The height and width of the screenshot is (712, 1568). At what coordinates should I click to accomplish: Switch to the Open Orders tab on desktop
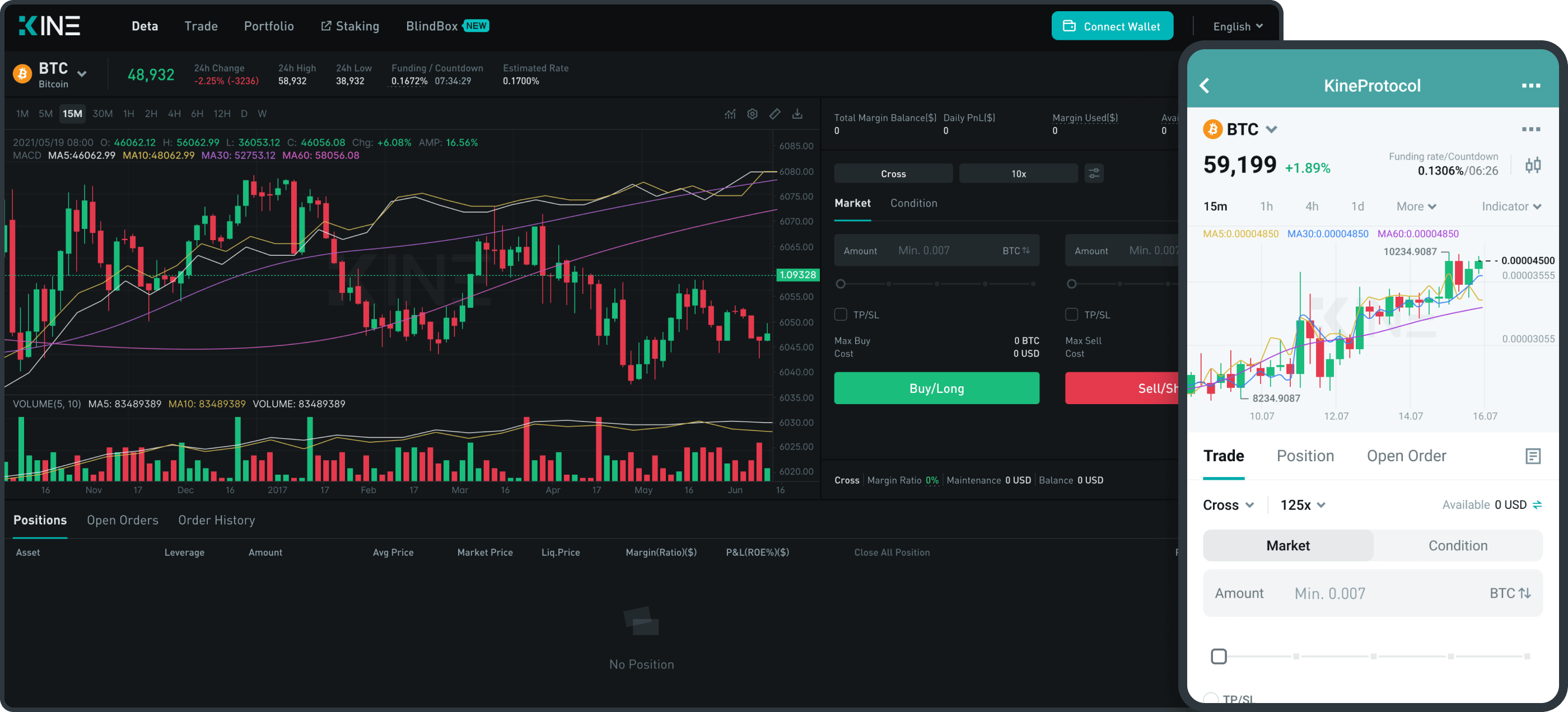122,521
